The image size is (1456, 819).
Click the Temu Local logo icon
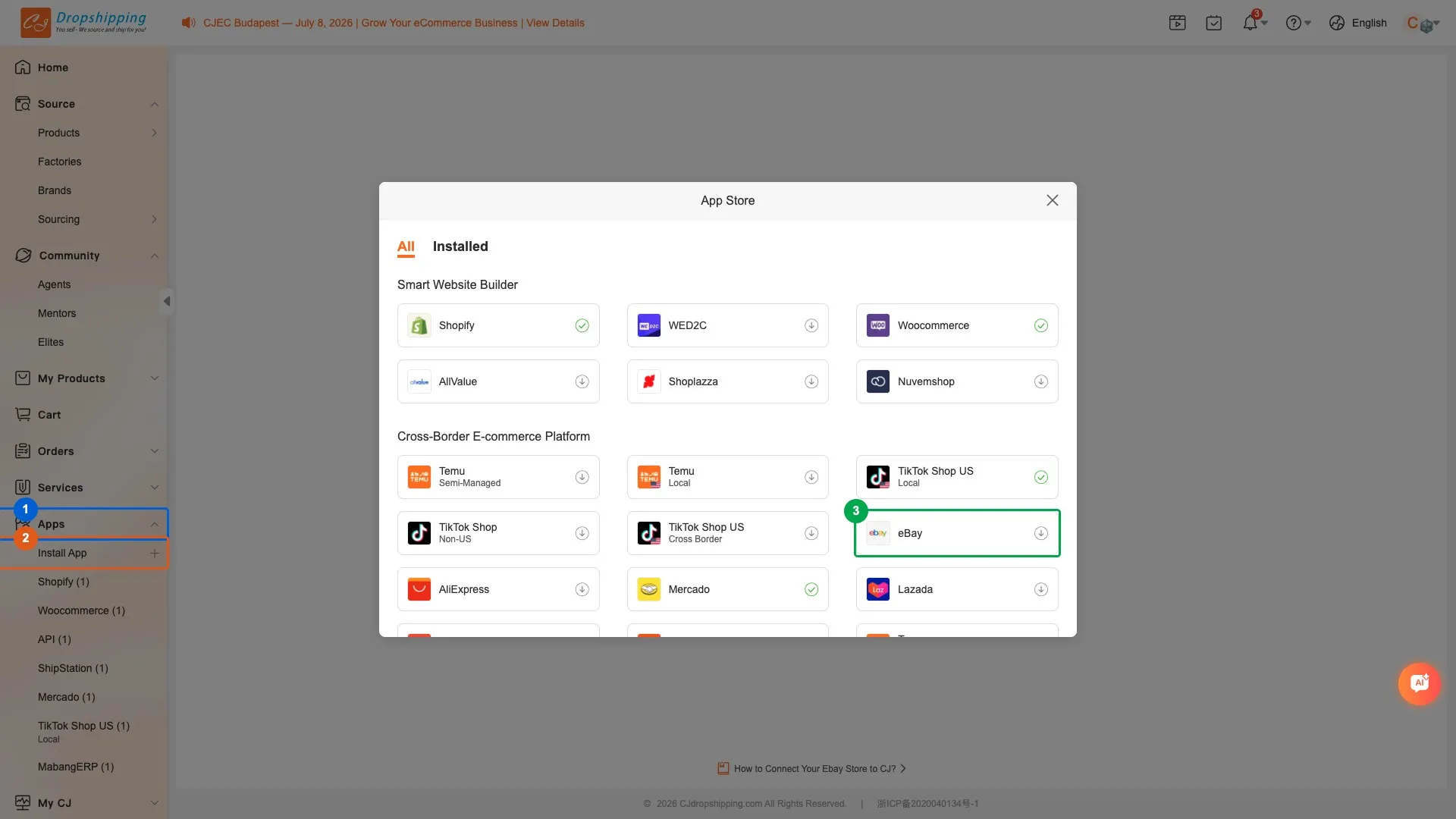[x=649, y=477]
